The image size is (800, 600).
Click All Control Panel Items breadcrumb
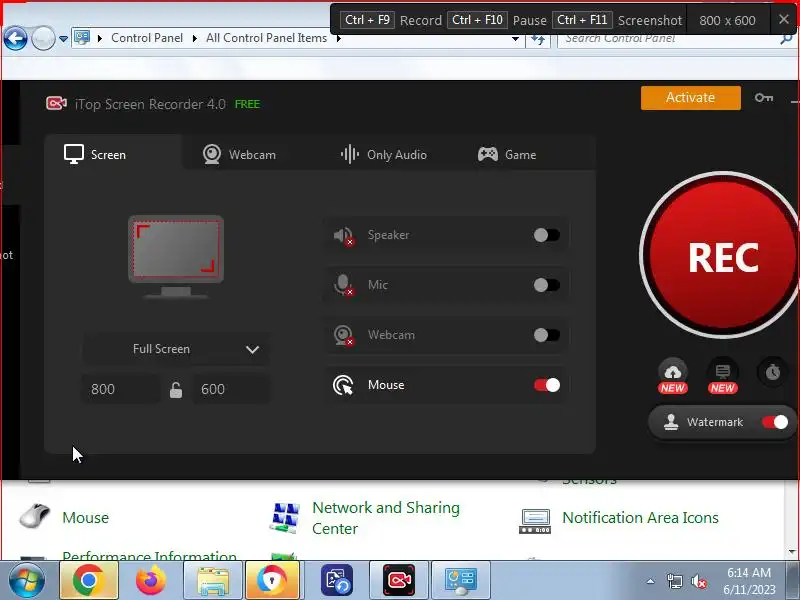(266, 38)
